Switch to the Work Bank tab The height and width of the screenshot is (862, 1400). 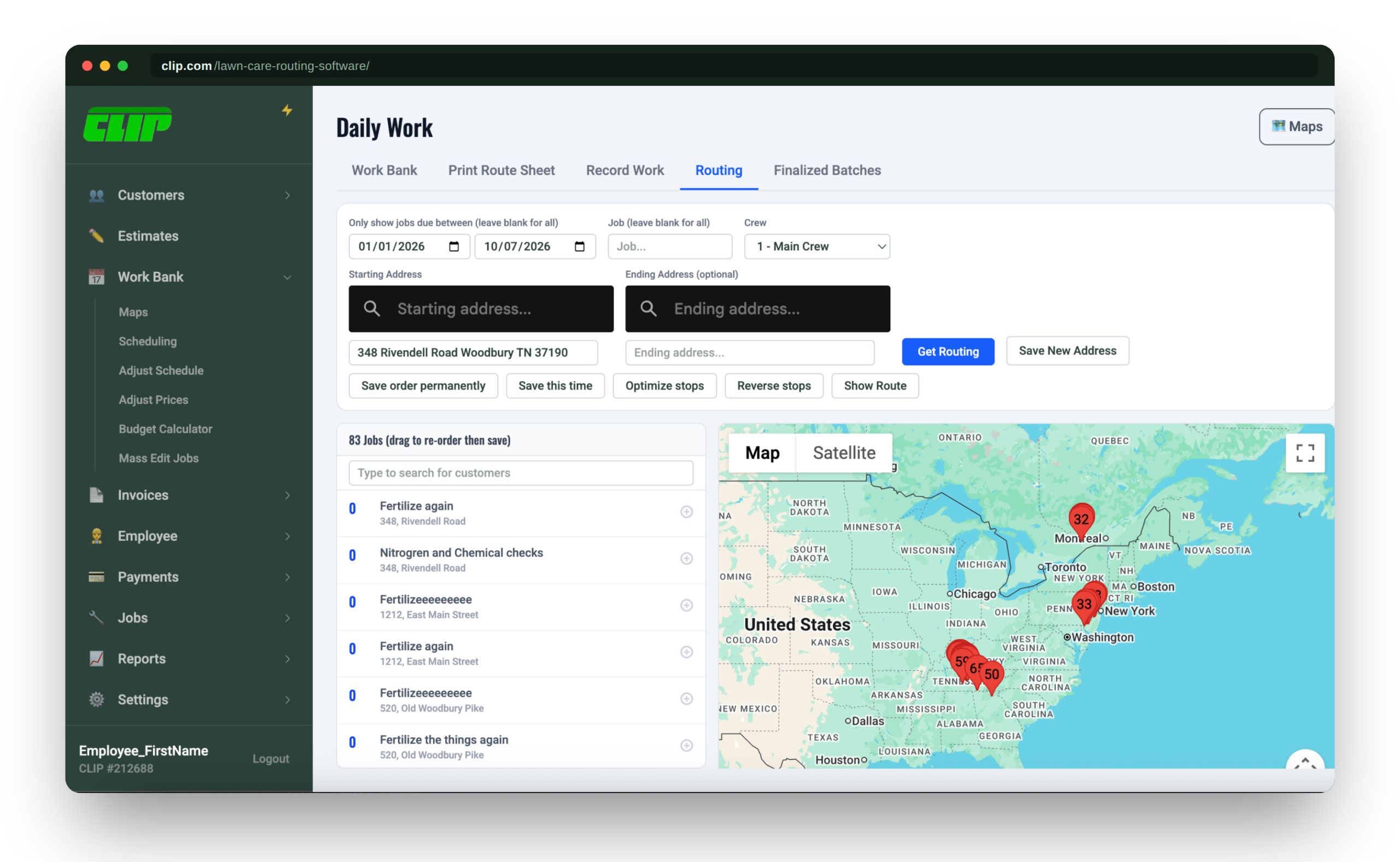[x=384, y=171]
